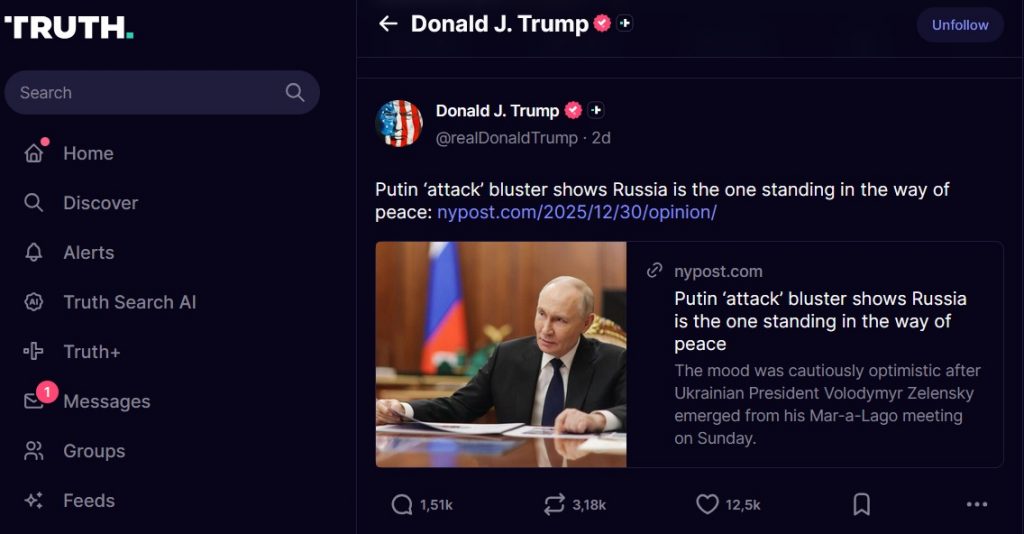This screenshot has height=534, width=1024.
Task: Open the Groups section
Action: point(94,451)
